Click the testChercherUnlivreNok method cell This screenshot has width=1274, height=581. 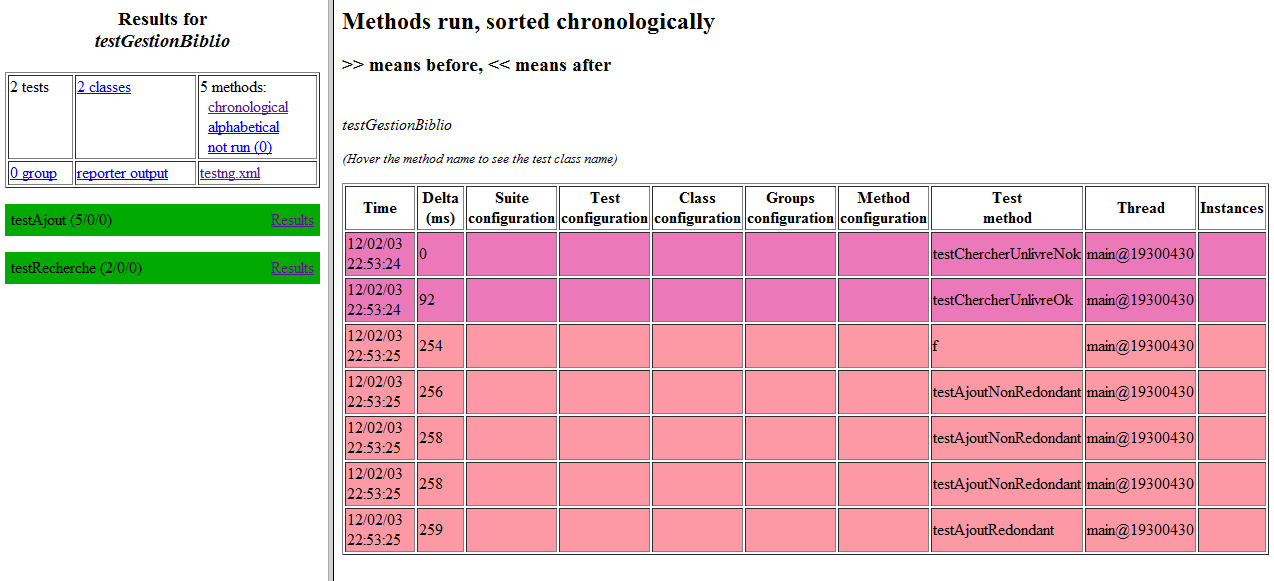1006,254
